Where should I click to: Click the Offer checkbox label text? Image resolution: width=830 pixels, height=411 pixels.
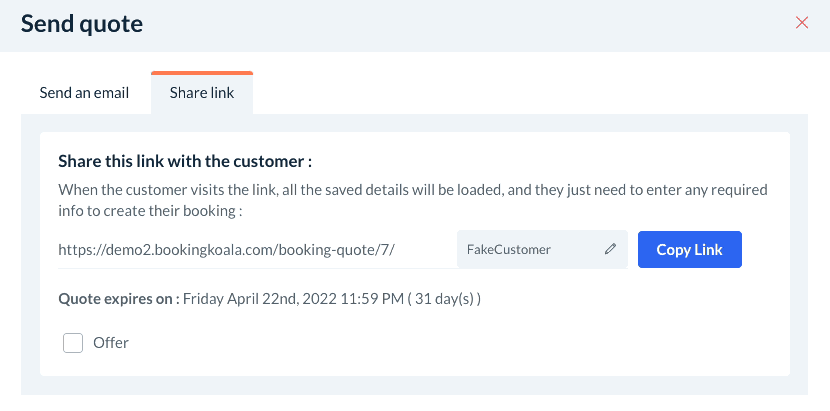(111, 343)
